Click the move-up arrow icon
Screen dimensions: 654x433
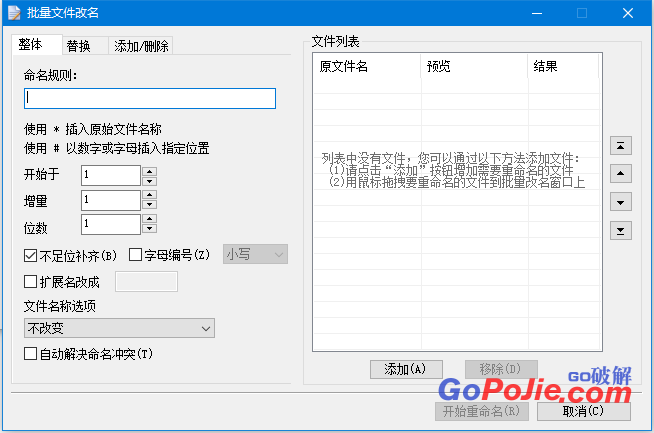621,174
